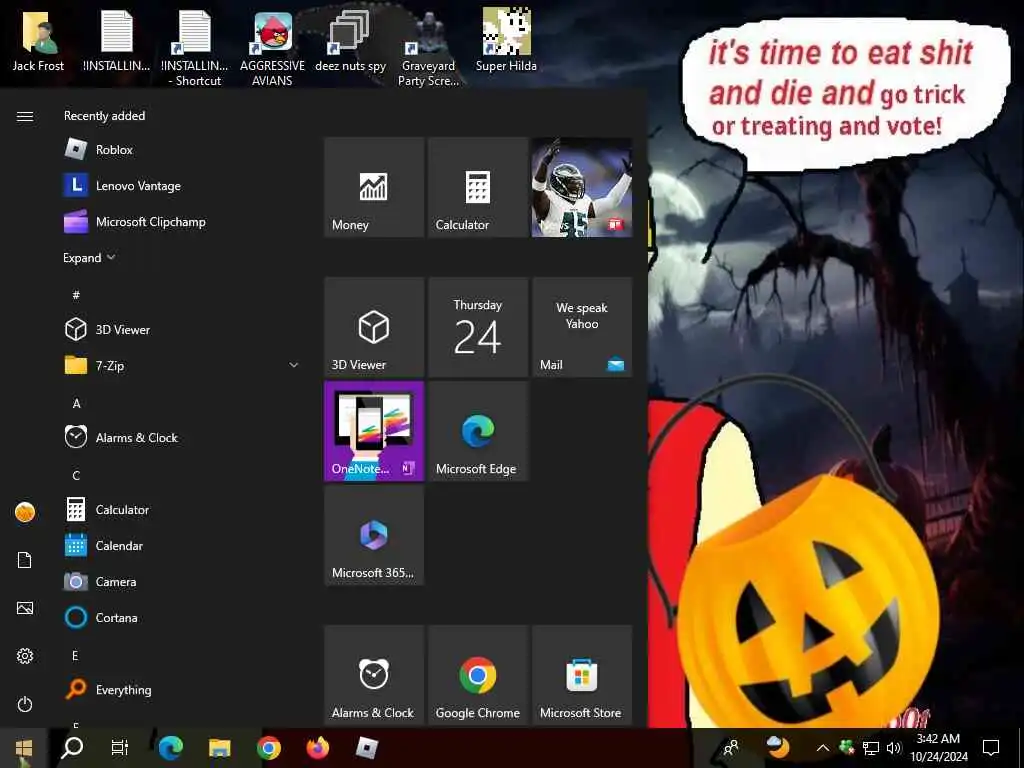Launch Roblox from Recently added
The height and width of the screenshot is (768, 1024).
tap(181, 150)
